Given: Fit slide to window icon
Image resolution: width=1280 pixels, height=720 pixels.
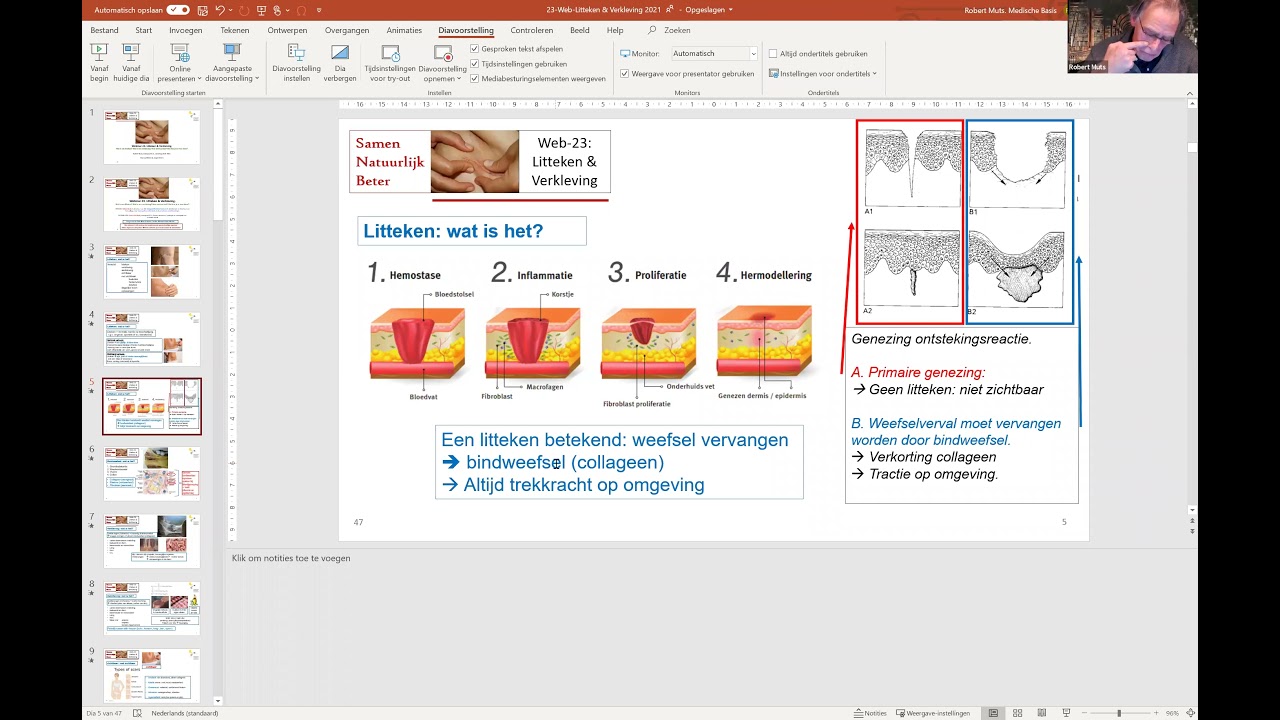Looking at the screenshot, I should pos(1190,713).
